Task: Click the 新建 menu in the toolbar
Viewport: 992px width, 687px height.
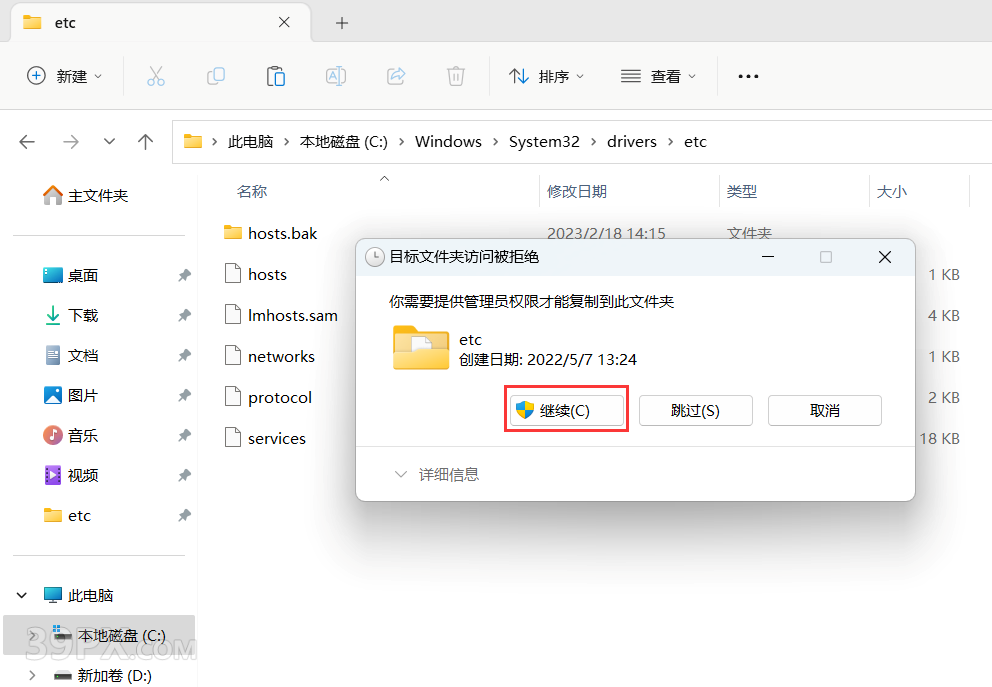Action: pos(63,75)
